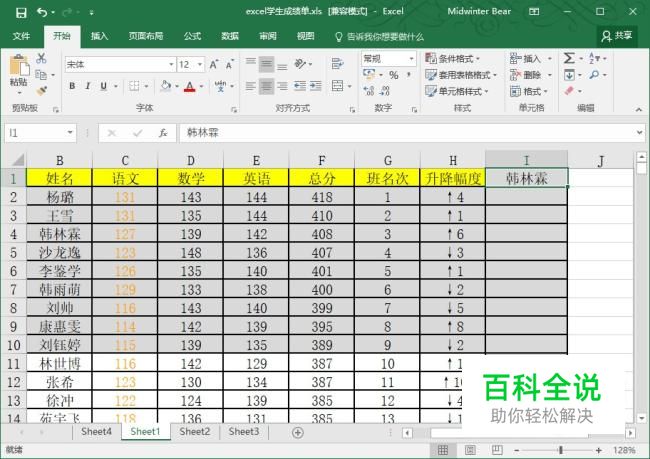This screenshot has width=650, height=459.
Task: Add a new sheet with plus button
Action: click(x=298, y=432)
